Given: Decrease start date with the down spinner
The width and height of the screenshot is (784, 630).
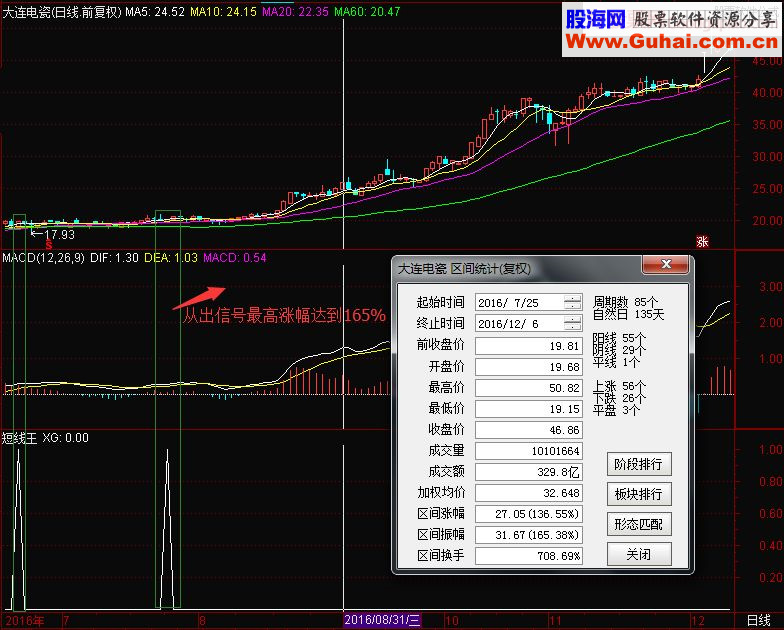Looking at the screenshot, I should pyautogui.click(x=572, y=306).
